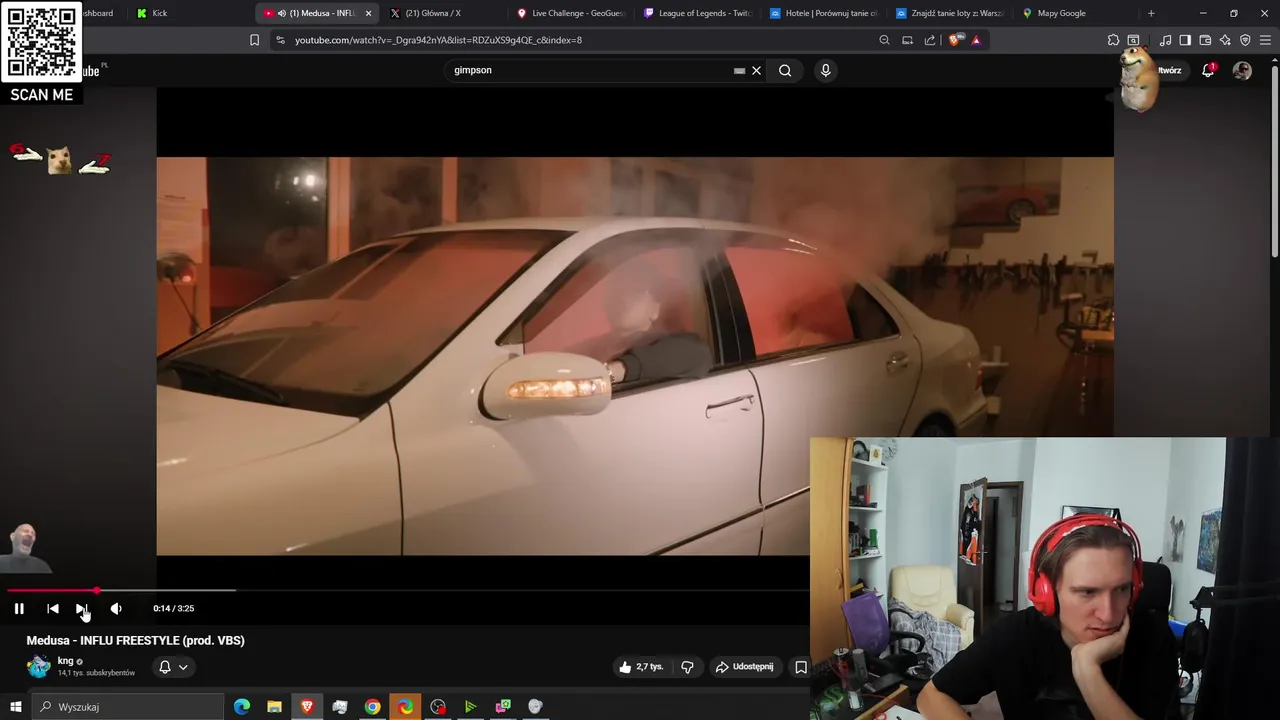Image resolution: width=1280 pixels, height=720 pixels.
Task: Skip to next video in playlist
Action: coord(82,608)
